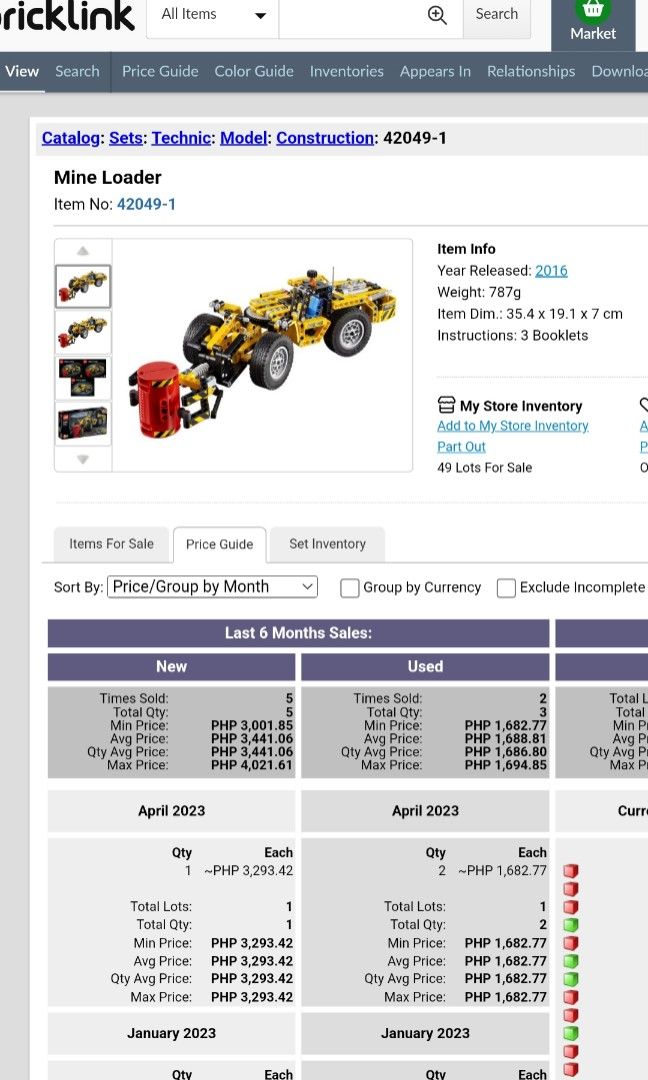Image resolution: width=648 pixels, height=1080 pixels.
Task: Switch to the Items For Sale tab
Action: point(111,544)
